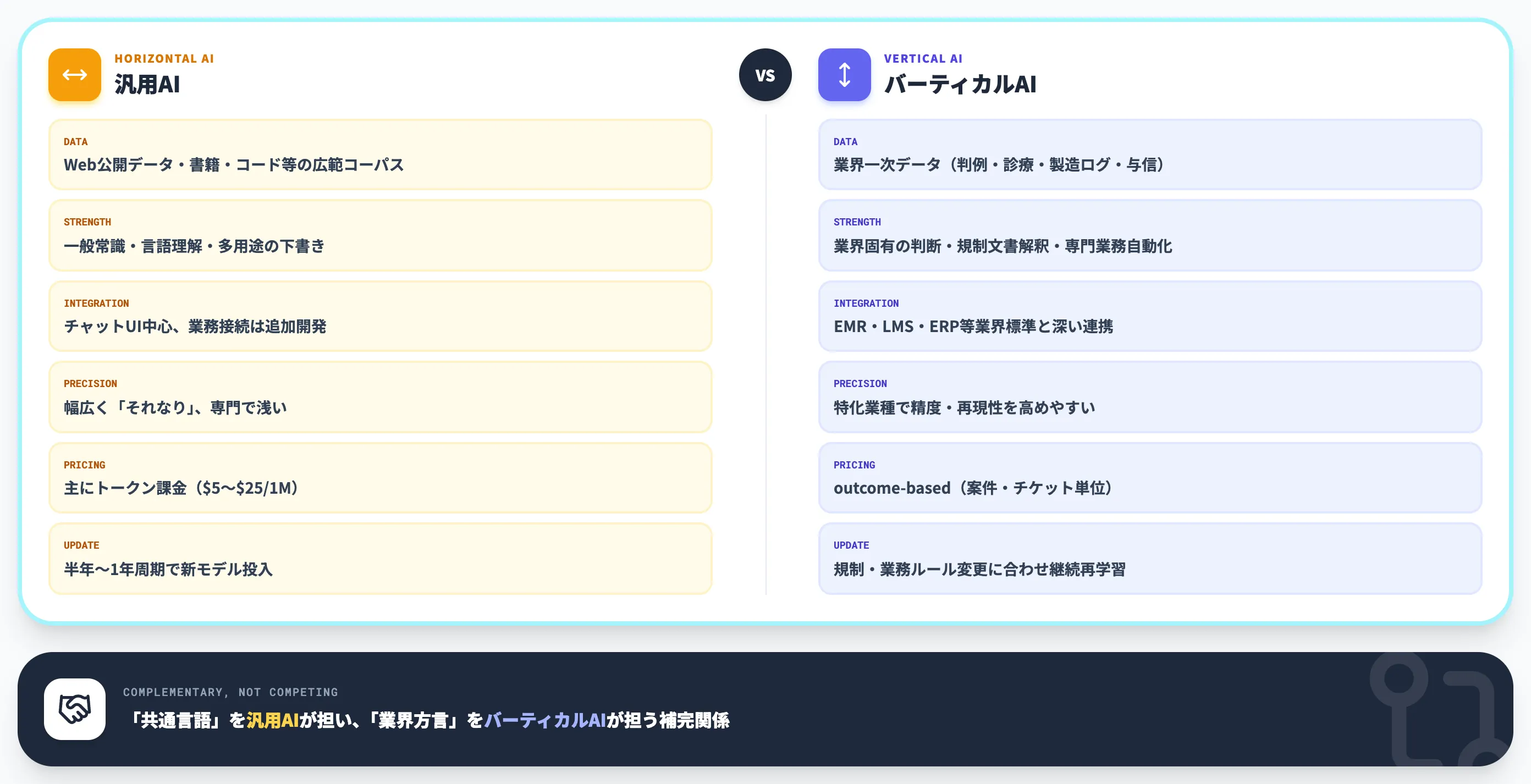Click the 業界固有の判断・規制文書解釈・専門業務自動化 text
Screen dimensions: 1531x784
point(1003,246)
